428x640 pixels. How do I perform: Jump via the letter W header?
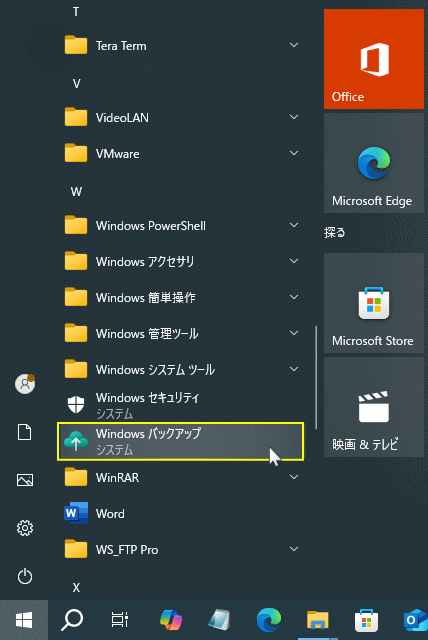76,192
